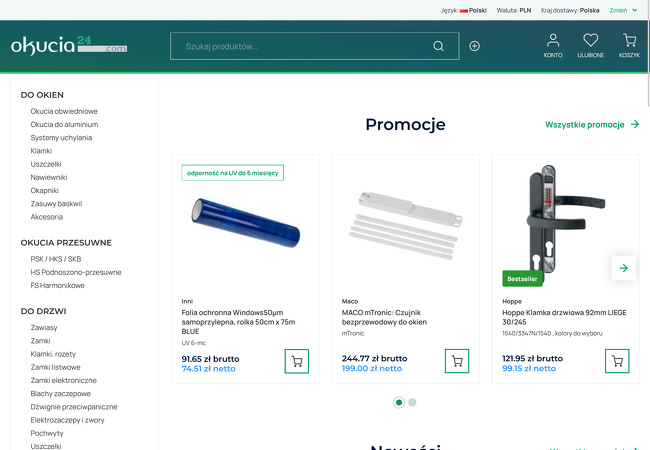This screenshot has height=450, width=650.
Task: Open Zawiasy category
Action: (44, 328)
